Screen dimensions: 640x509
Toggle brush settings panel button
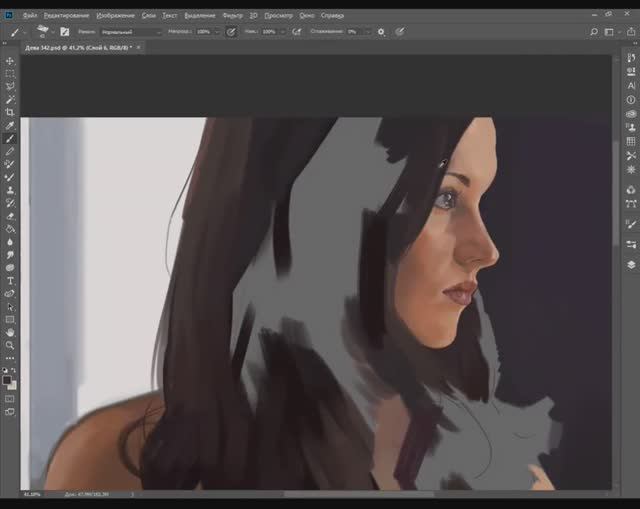point(65,32)
